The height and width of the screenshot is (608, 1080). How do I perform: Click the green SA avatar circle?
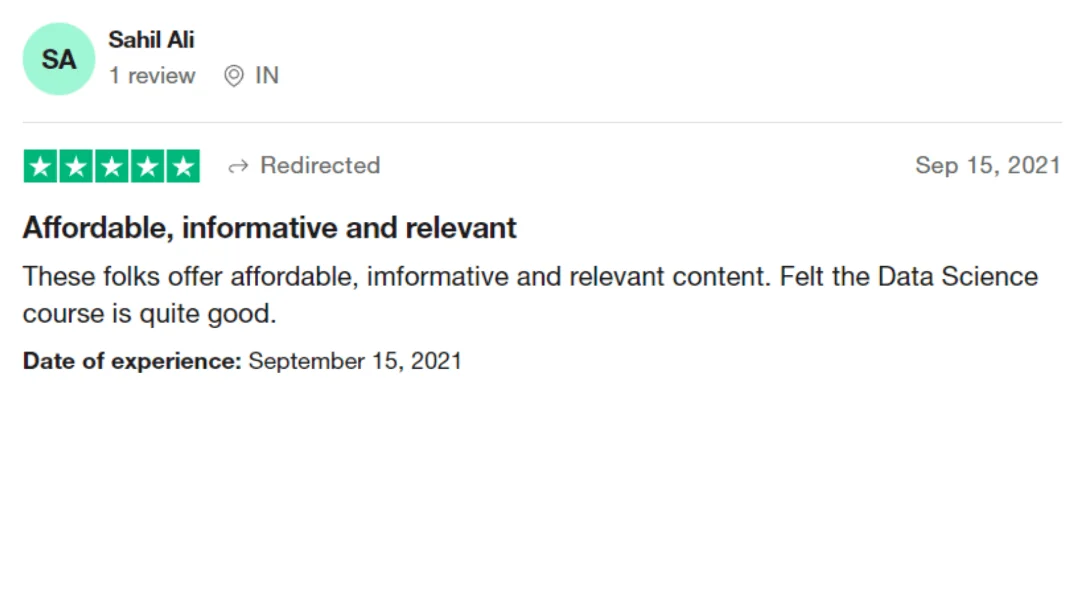coord(59,59)
